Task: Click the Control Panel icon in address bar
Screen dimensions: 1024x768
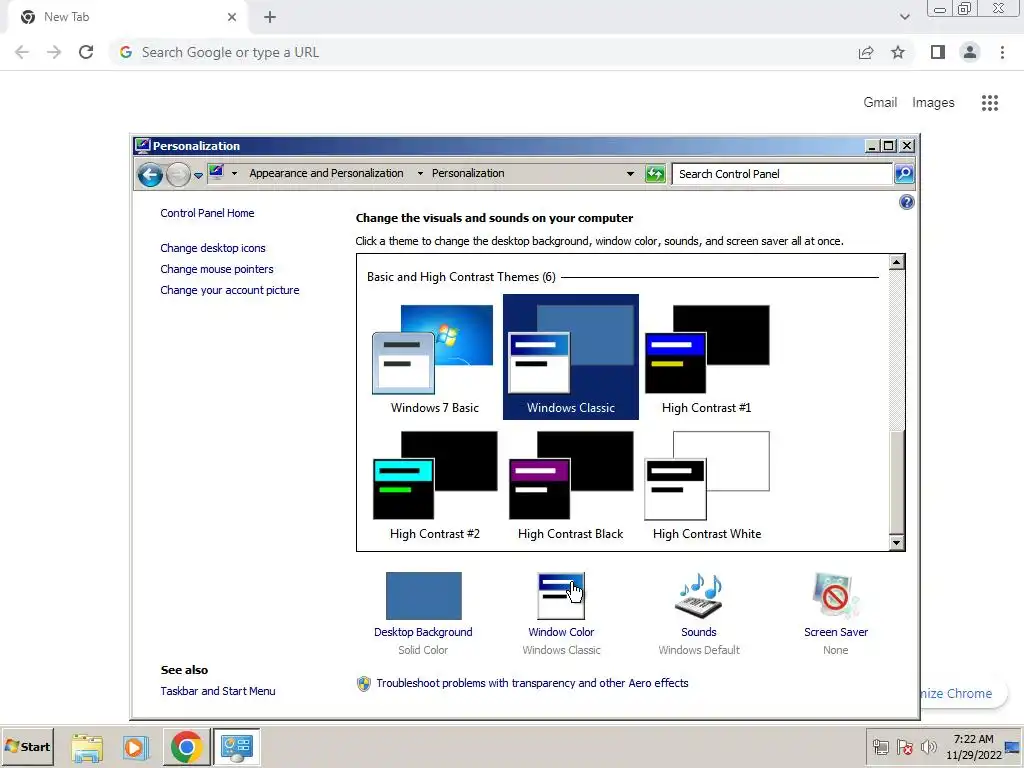Action: pos(216,172)
